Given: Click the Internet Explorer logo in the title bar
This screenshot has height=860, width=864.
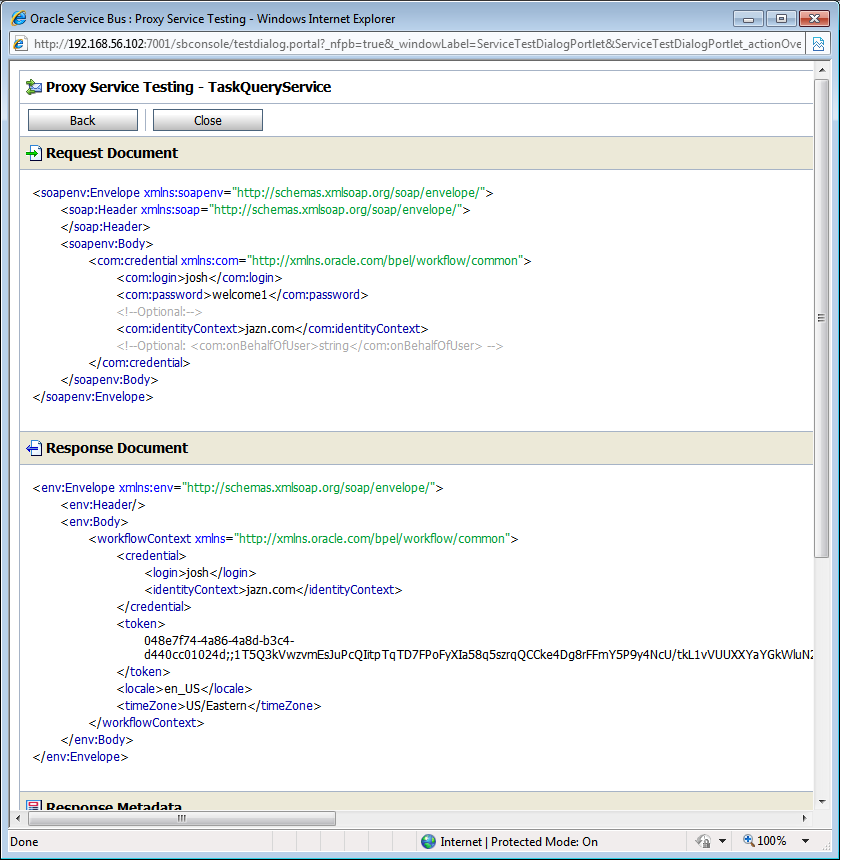Looking at the screenshot, I should coord(18,18).
